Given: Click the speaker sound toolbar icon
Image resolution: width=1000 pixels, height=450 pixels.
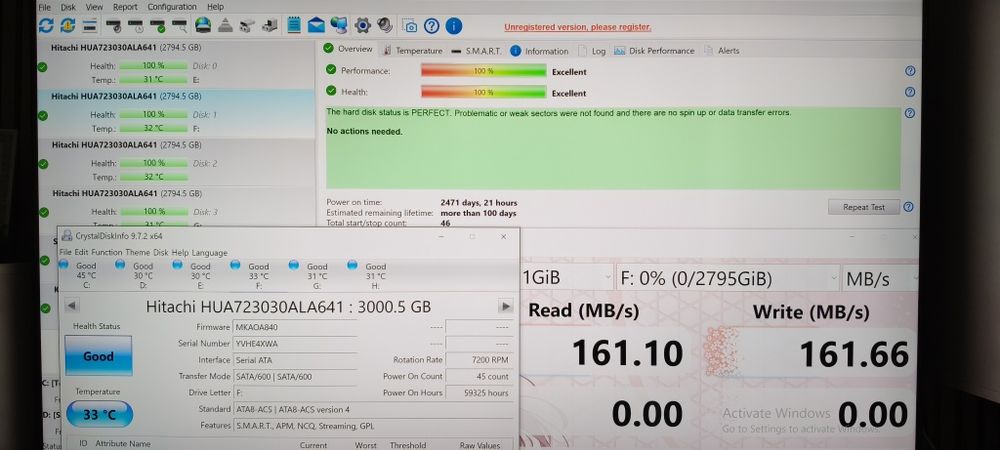Looking at the screenshot, I should click(385, 25).
